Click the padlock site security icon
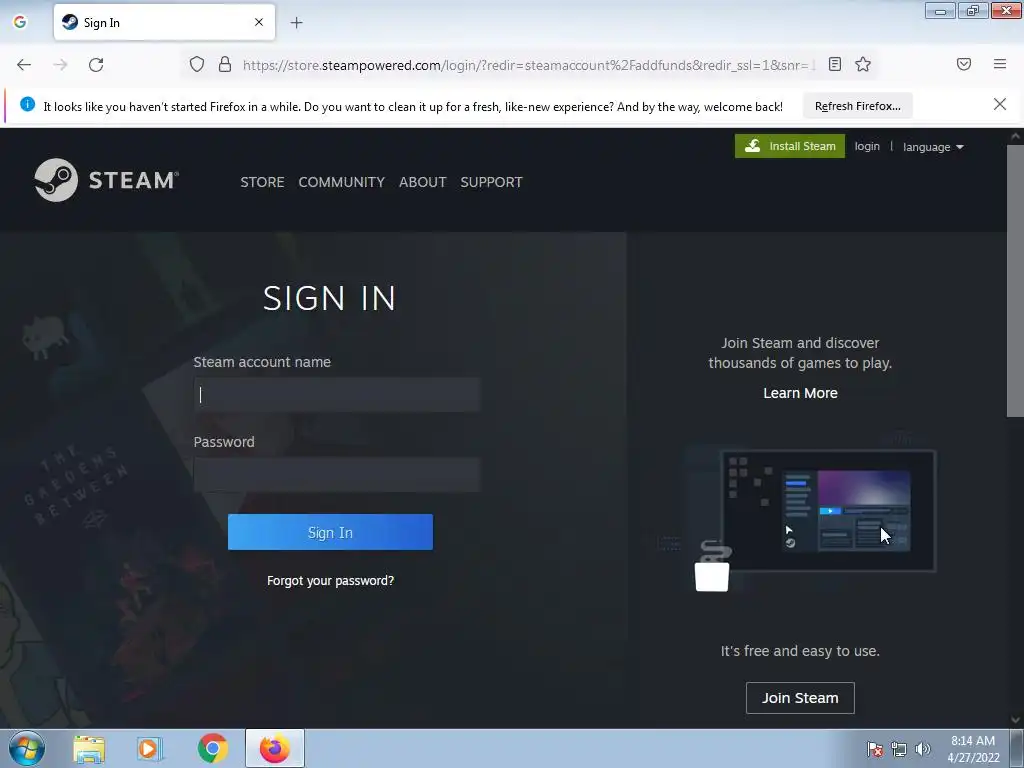 click(x=225, y=64)
